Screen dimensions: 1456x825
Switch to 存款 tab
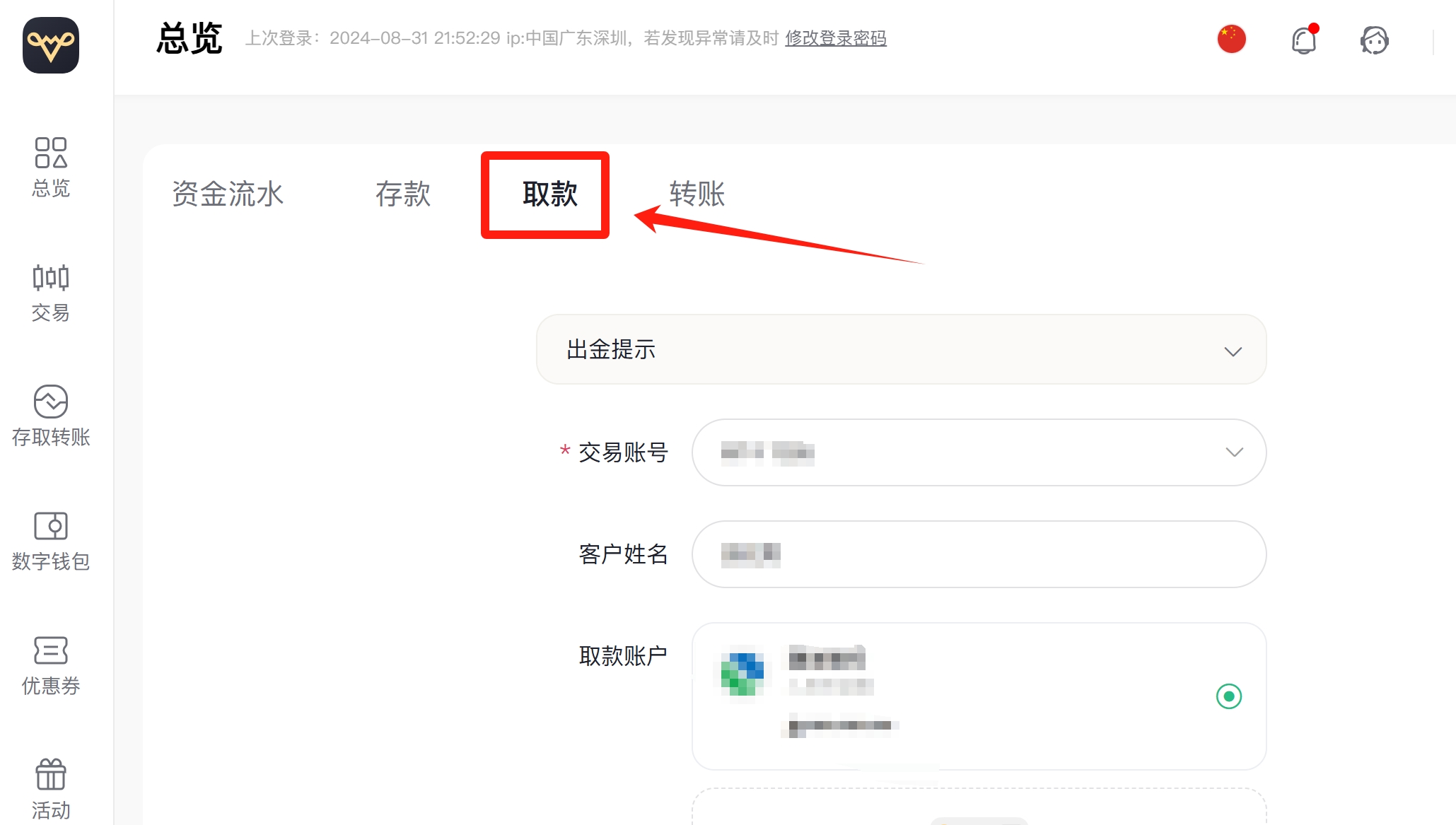(403, 194)
